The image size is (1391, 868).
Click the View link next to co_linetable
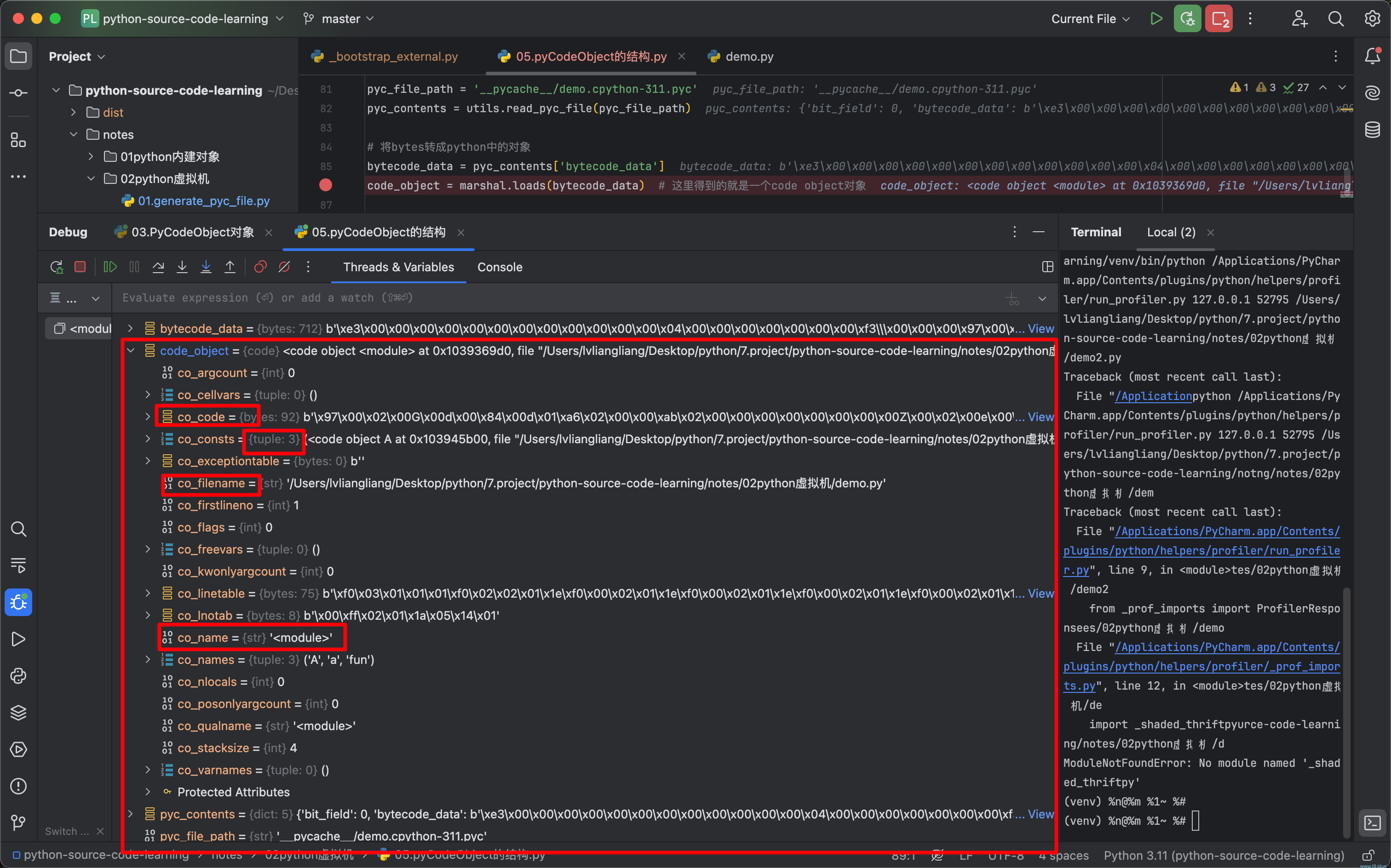(1040, 593)
